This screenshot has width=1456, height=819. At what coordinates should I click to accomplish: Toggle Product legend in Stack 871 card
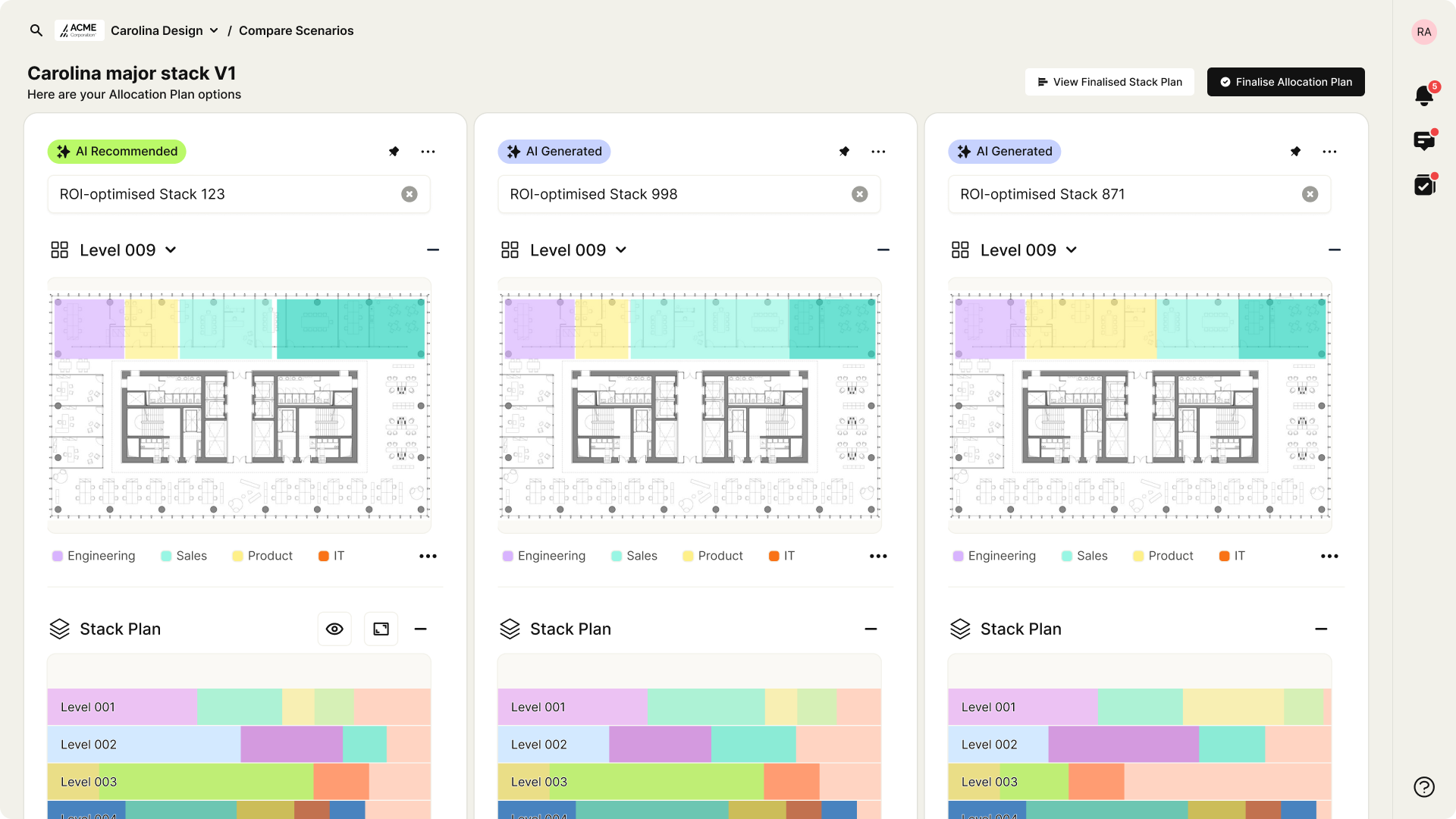(x=1163, y=556)
